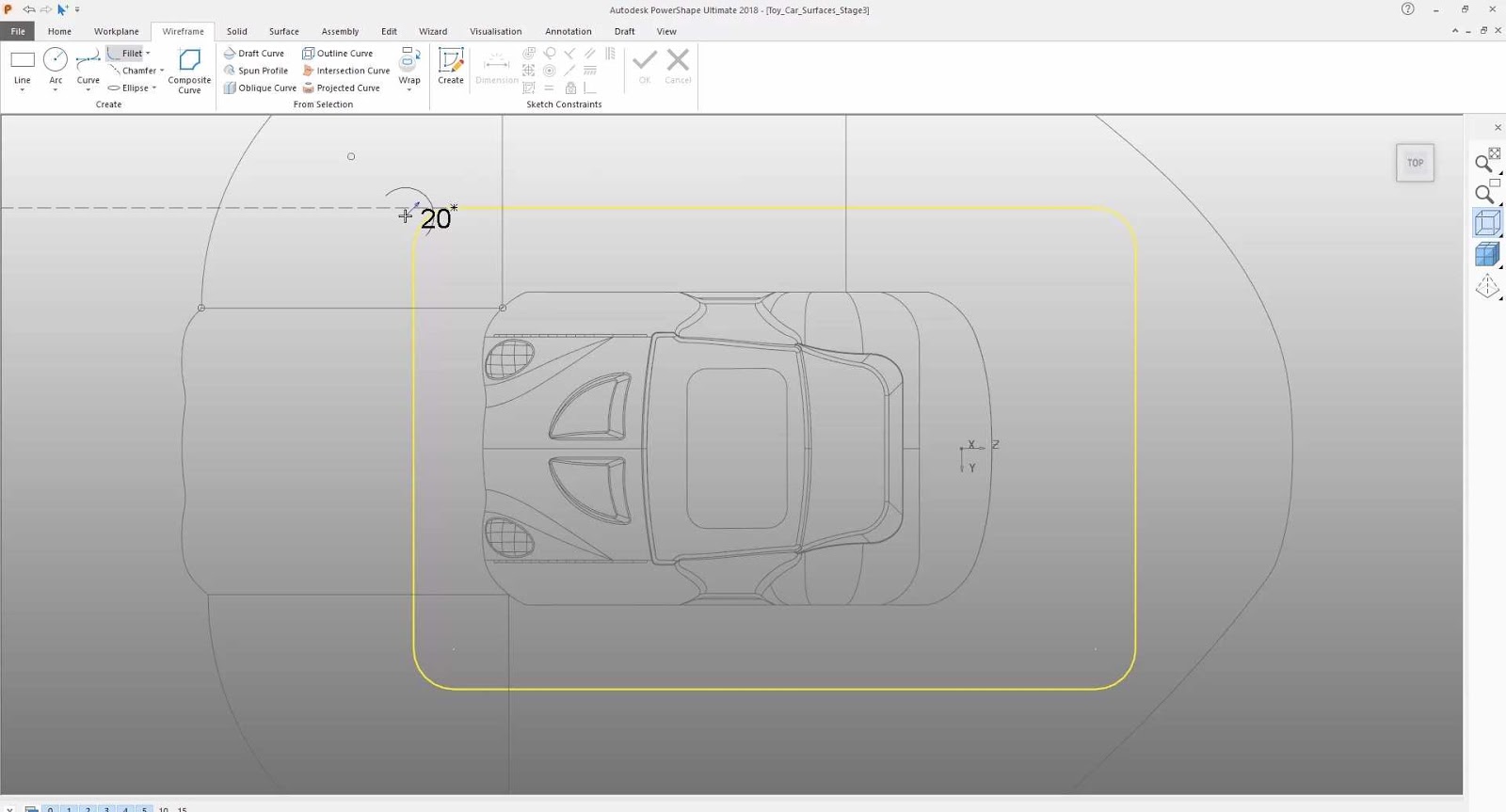
Task: Click the OK checkmark button
Action: tap(645, 66)
